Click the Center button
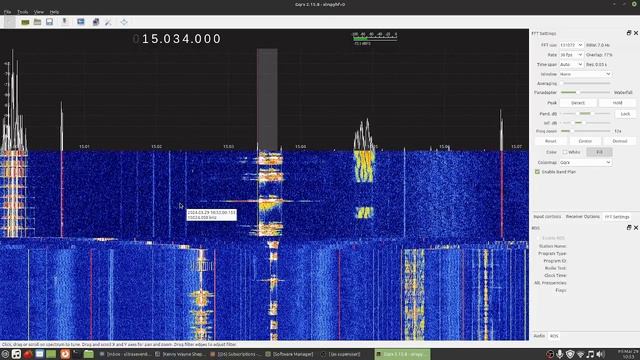 [585, 141]
